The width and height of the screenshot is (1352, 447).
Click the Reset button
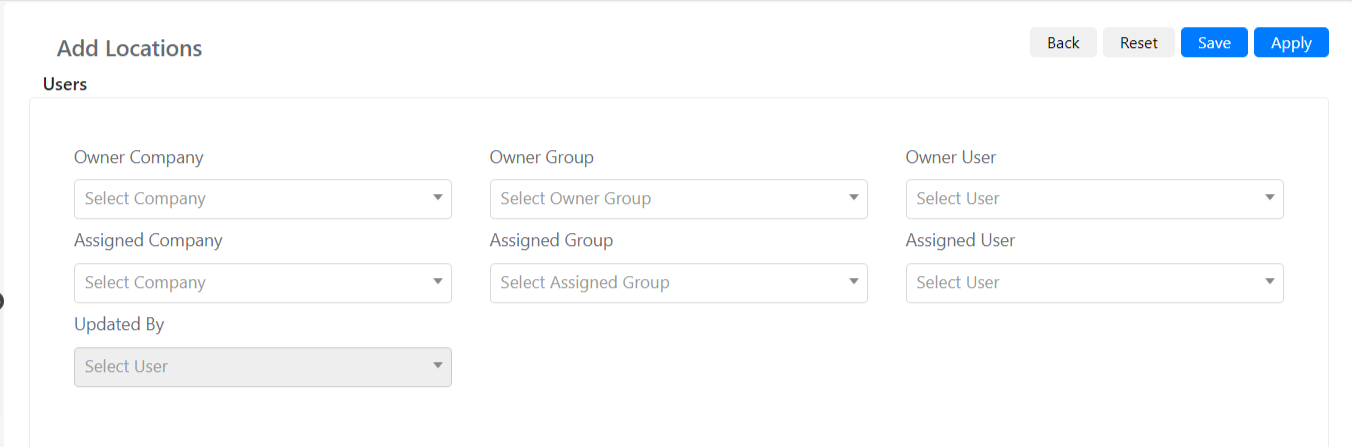point(1138,42)
